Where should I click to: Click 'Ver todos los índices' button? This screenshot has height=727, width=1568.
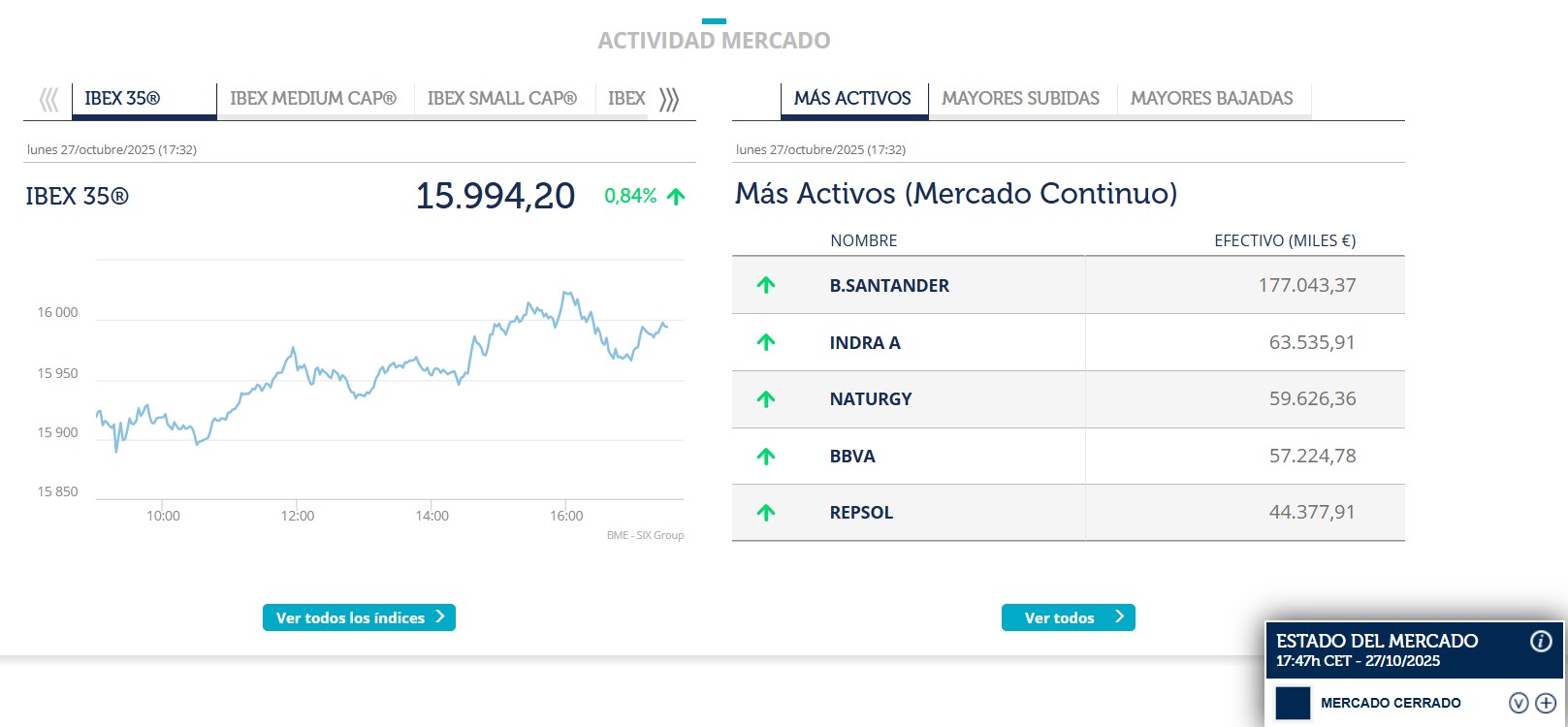point(359,617)
